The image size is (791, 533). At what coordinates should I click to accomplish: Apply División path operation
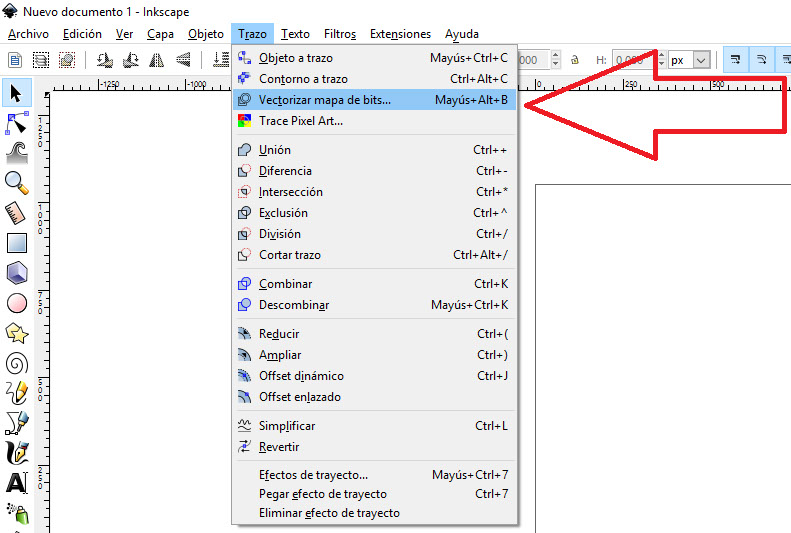coord(375,234)
